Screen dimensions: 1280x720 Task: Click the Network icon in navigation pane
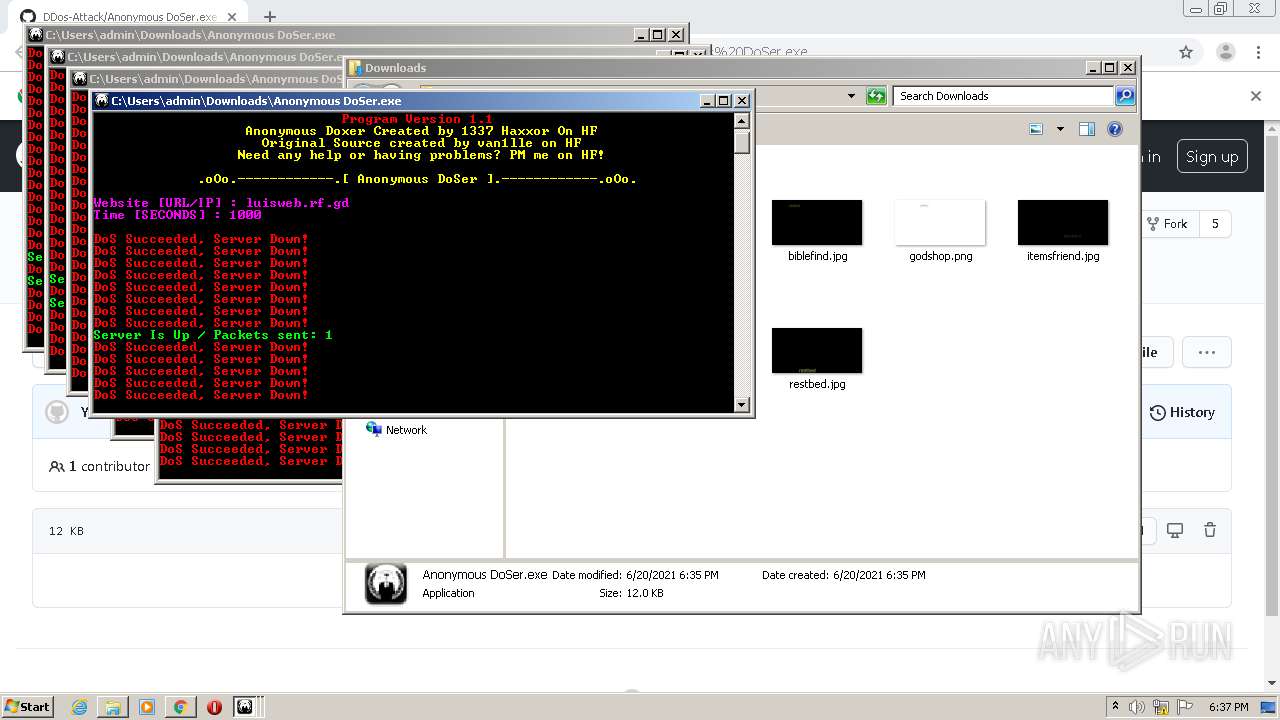tap(374, 429)
